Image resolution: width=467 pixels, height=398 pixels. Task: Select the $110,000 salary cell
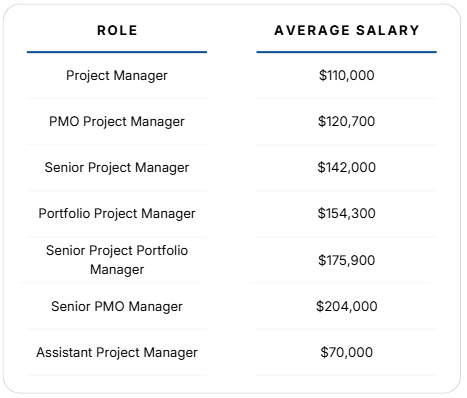[347, 75]
